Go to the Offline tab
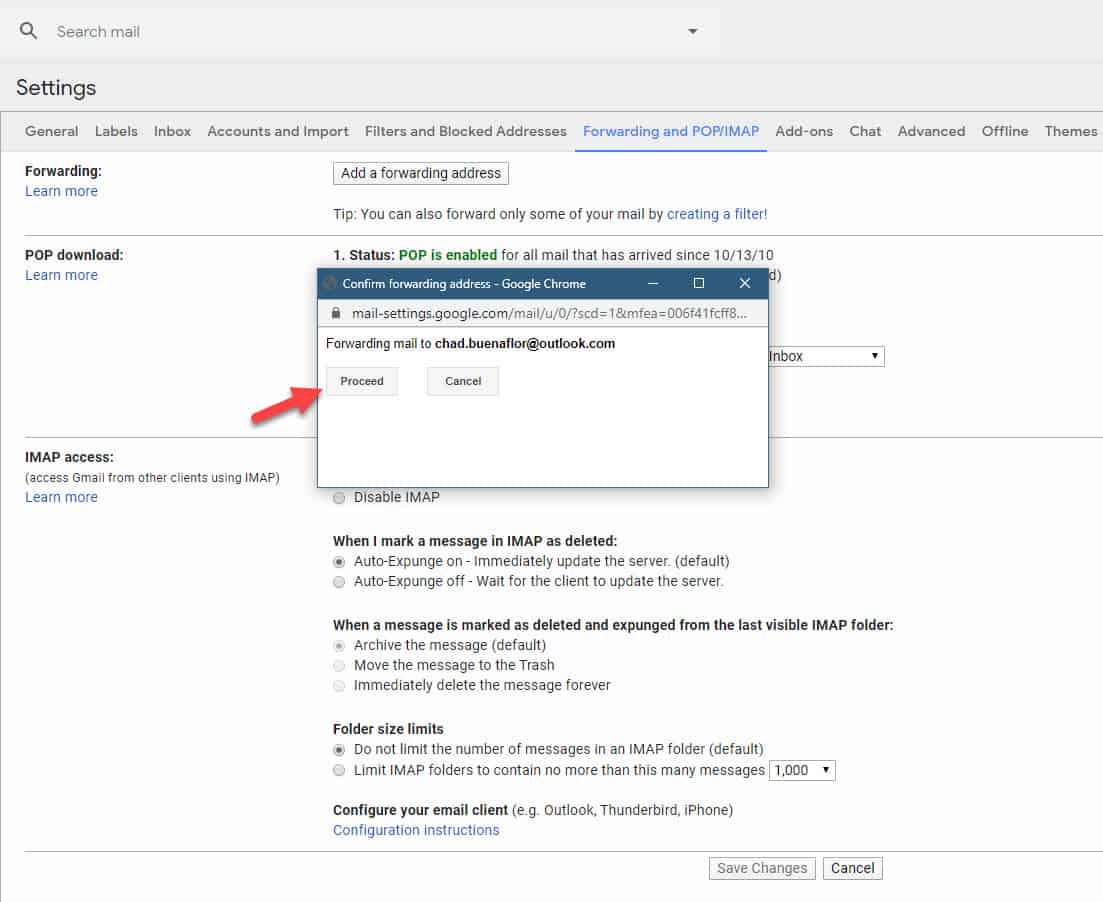1103x902 pixels. (x=1005, y=131)
